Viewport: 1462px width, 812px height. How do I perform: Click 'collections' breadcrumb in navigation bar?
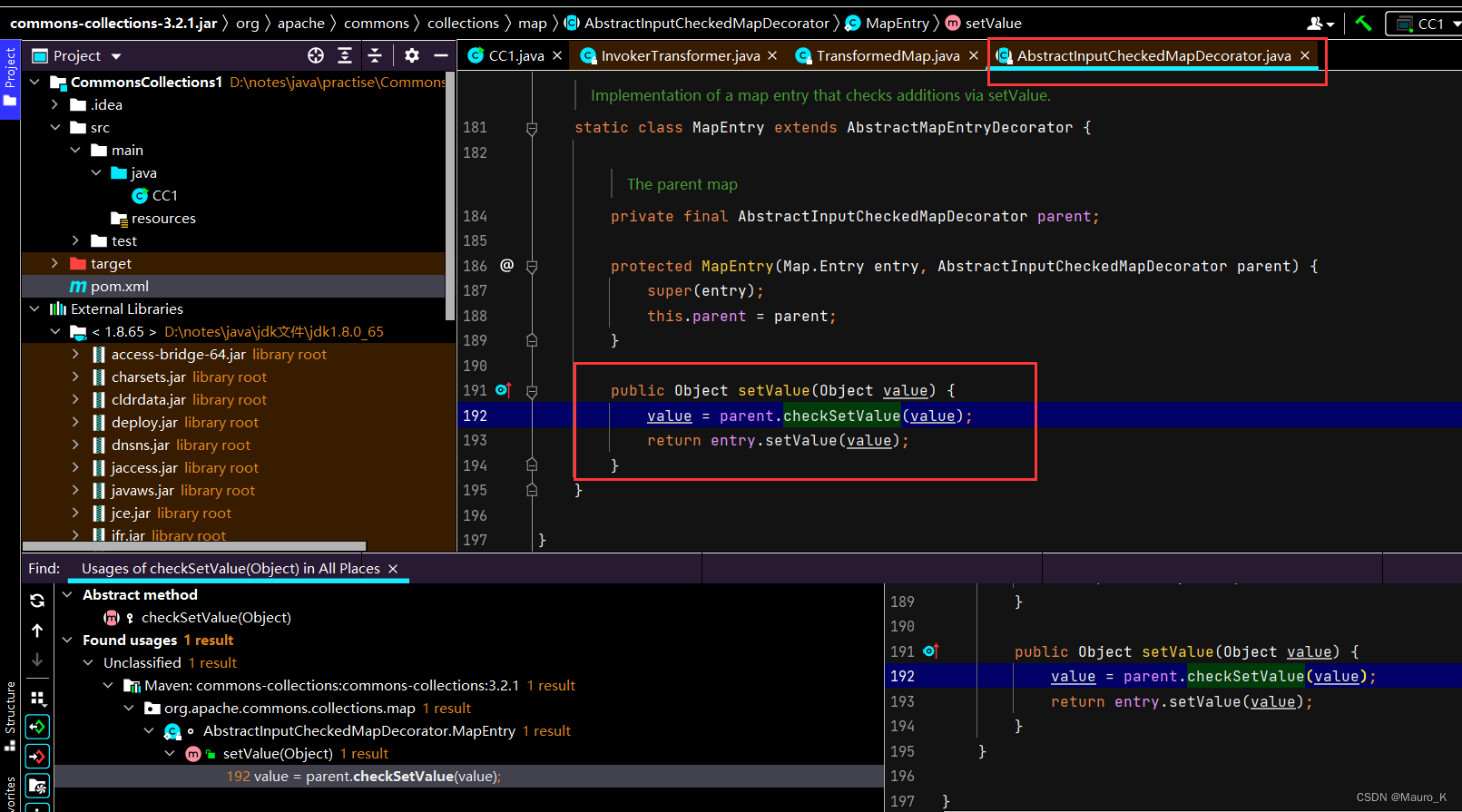click(463, 24)
